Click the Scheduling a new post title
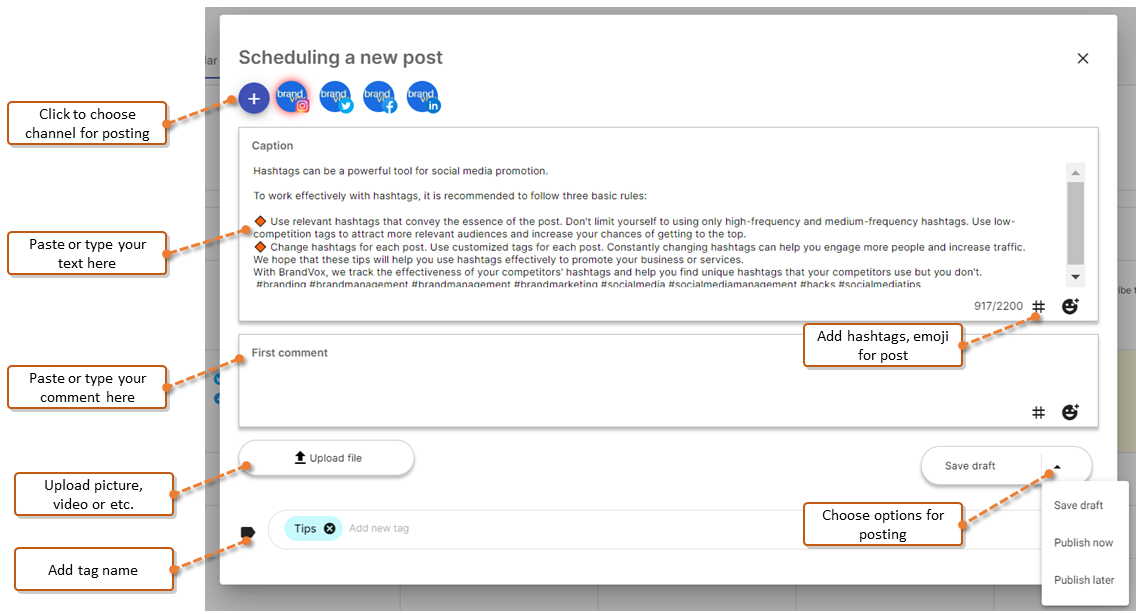 [341, 57]
